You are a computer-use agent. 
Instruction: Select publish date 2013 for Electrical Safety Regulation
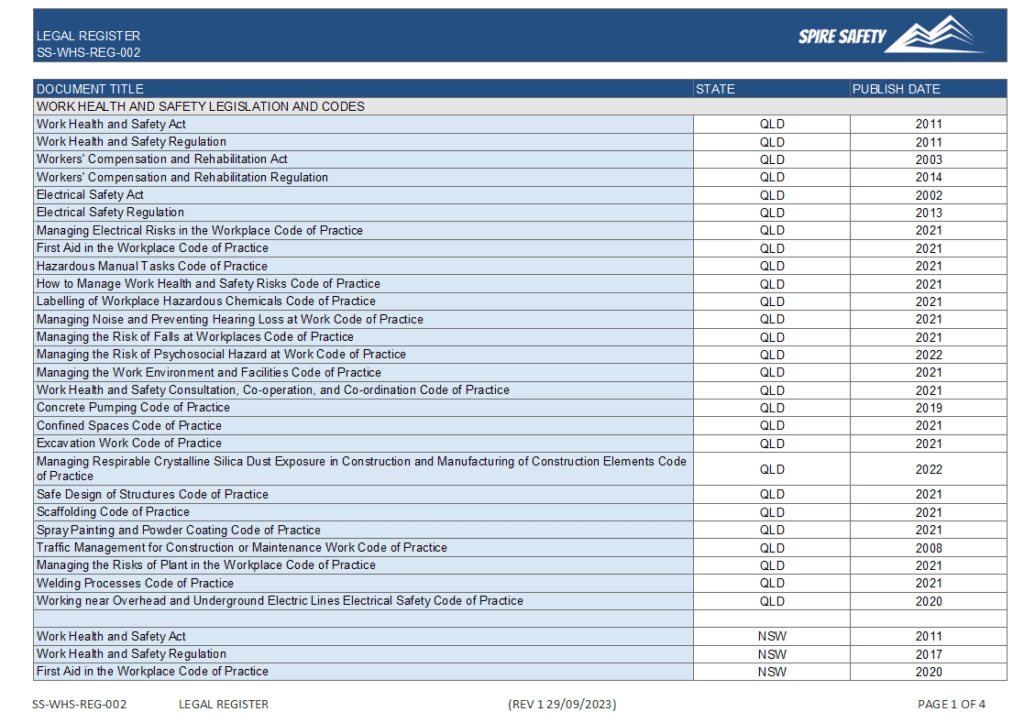[x=929, y=213]
